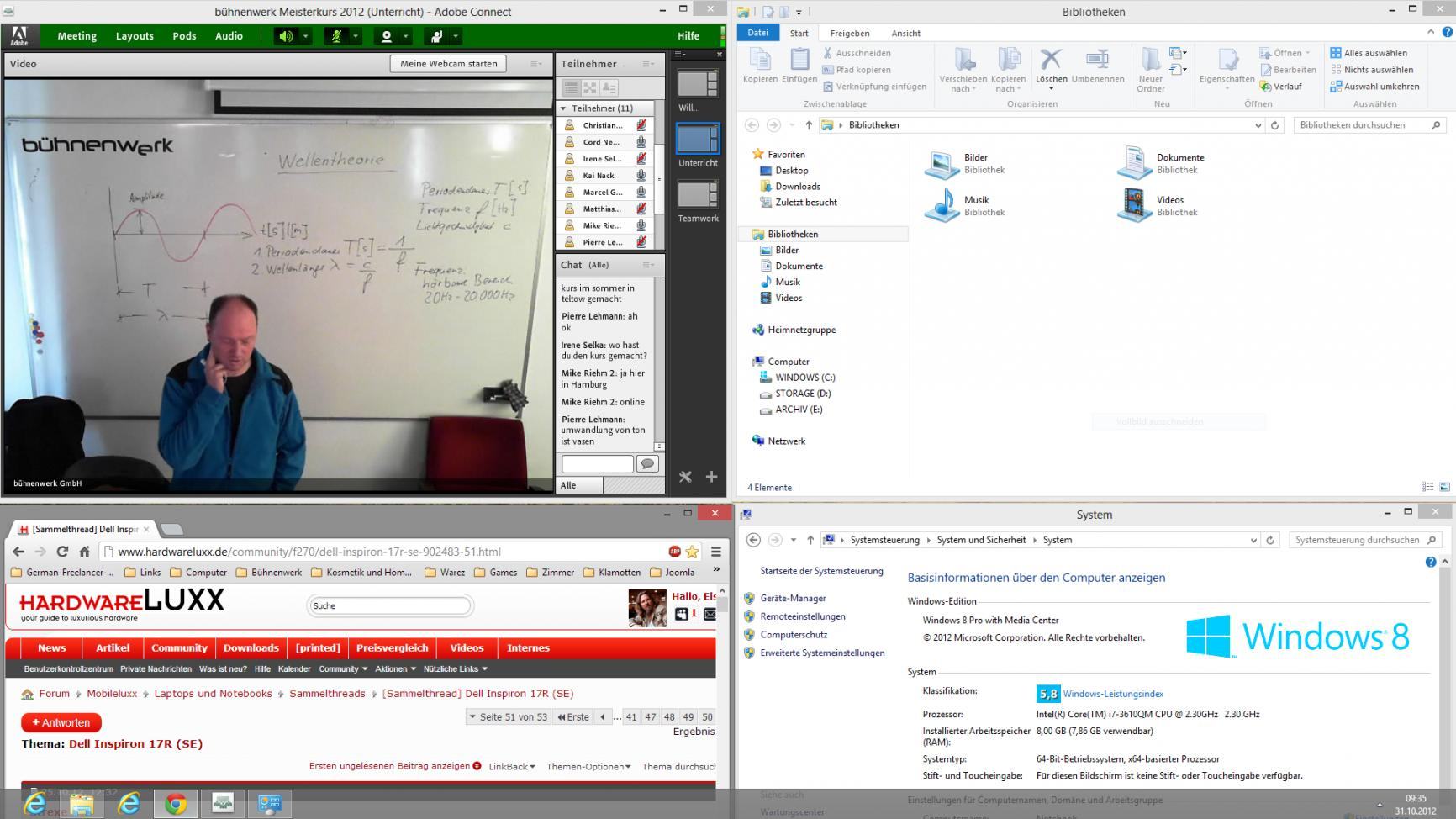Select 'STORAGE (D:)' drive in navigation pane
1456x819 pixels.
point(802,394)
